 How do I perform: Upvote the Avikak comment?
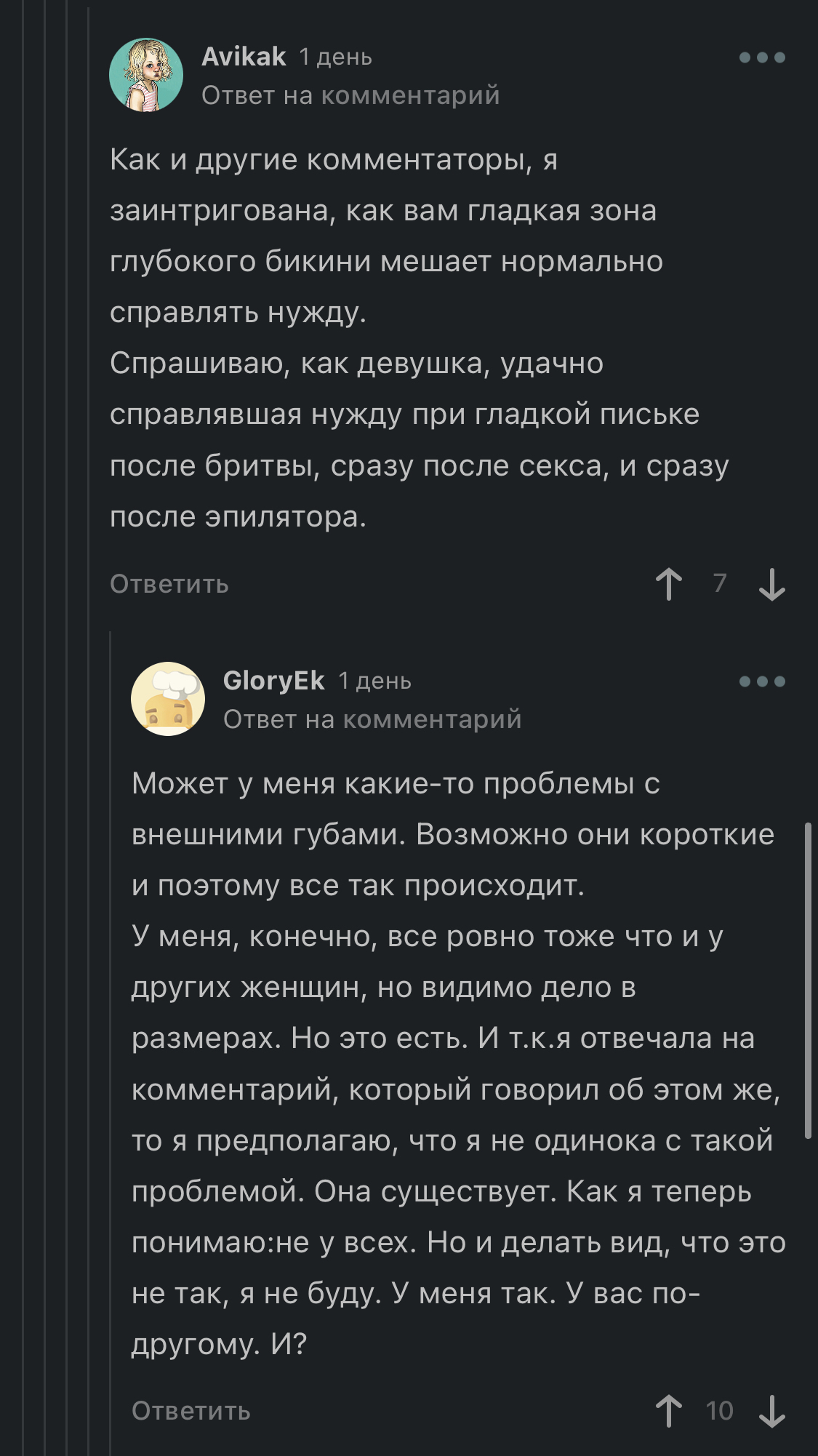[668, 584]
